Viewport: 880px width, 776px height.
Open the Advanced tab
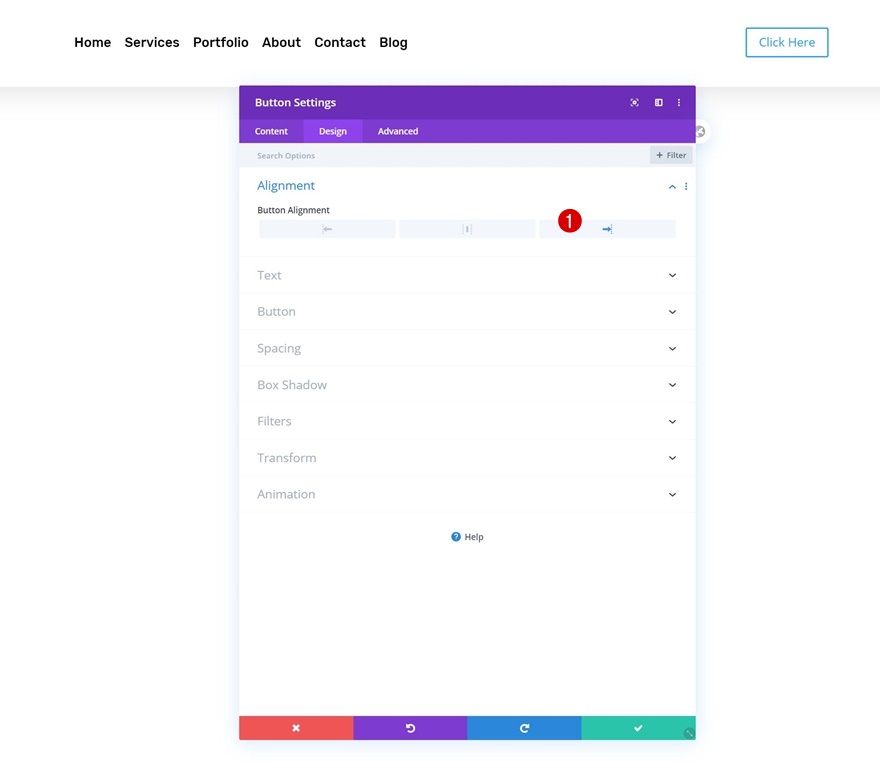pos(398,131)
